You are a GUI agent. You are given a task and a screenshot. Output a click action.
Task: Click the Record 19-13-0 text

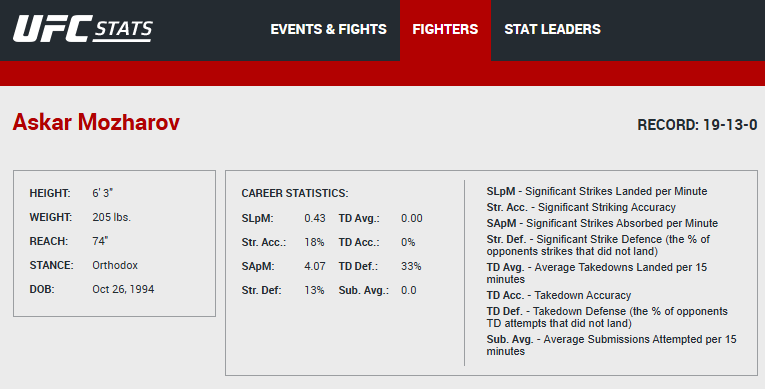[697, 125]
